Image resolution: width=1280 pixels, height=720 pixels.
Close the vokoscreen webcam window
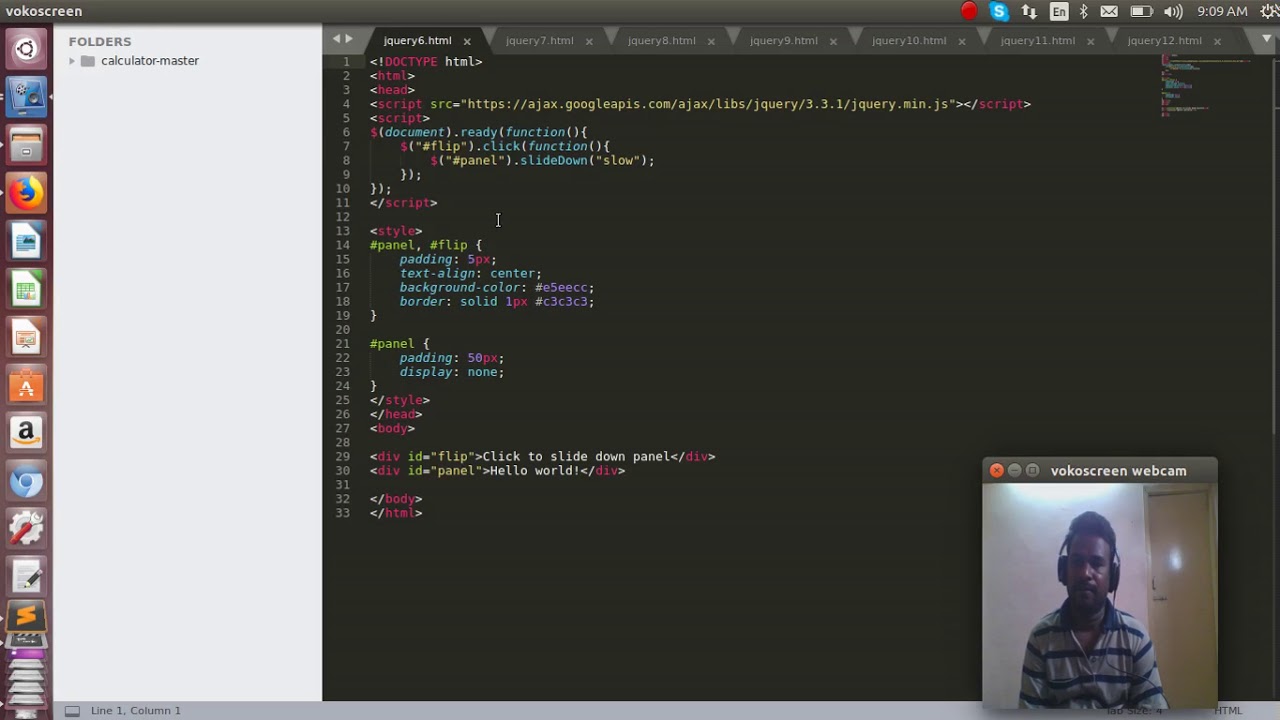point(996,470)
